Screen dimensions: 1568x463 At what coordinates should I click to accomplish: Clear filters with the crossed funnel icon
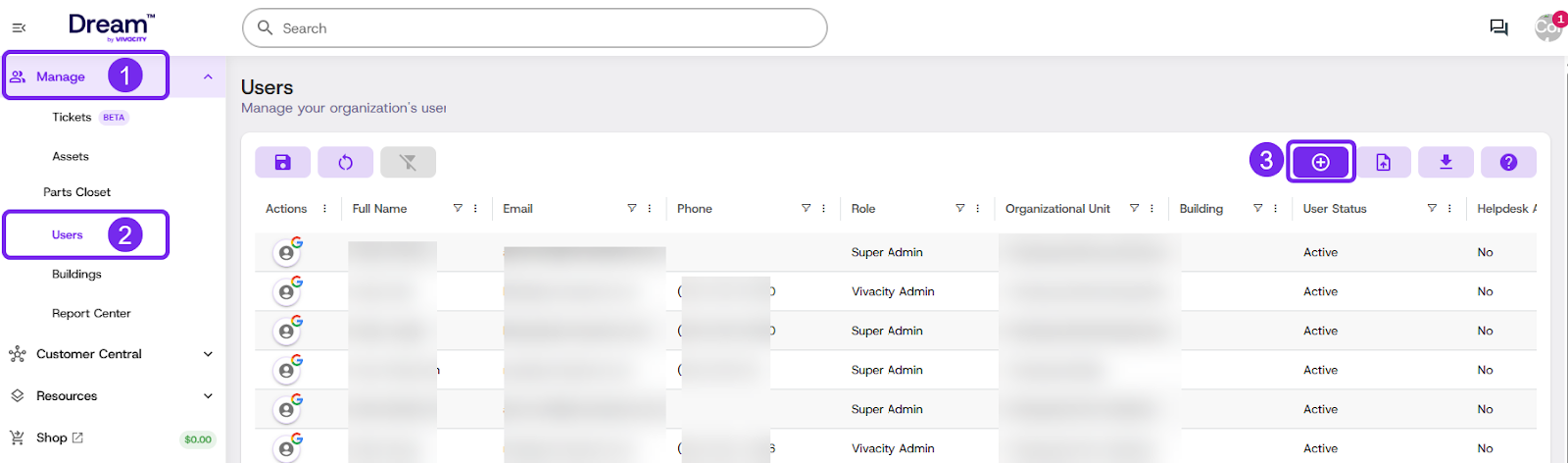pos(408,163)
